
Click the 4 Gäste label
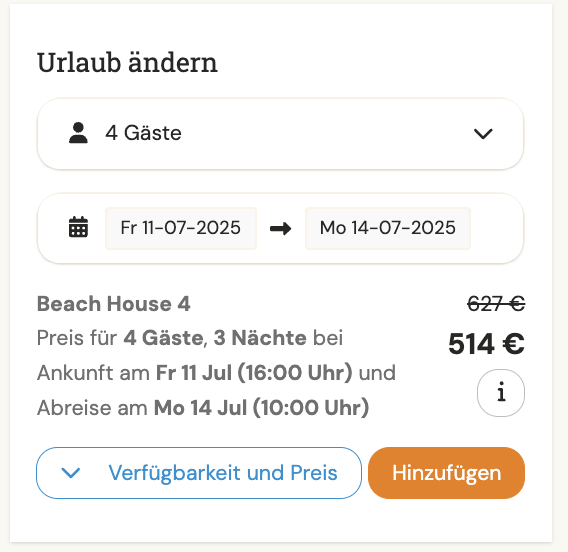coord(143,133)
